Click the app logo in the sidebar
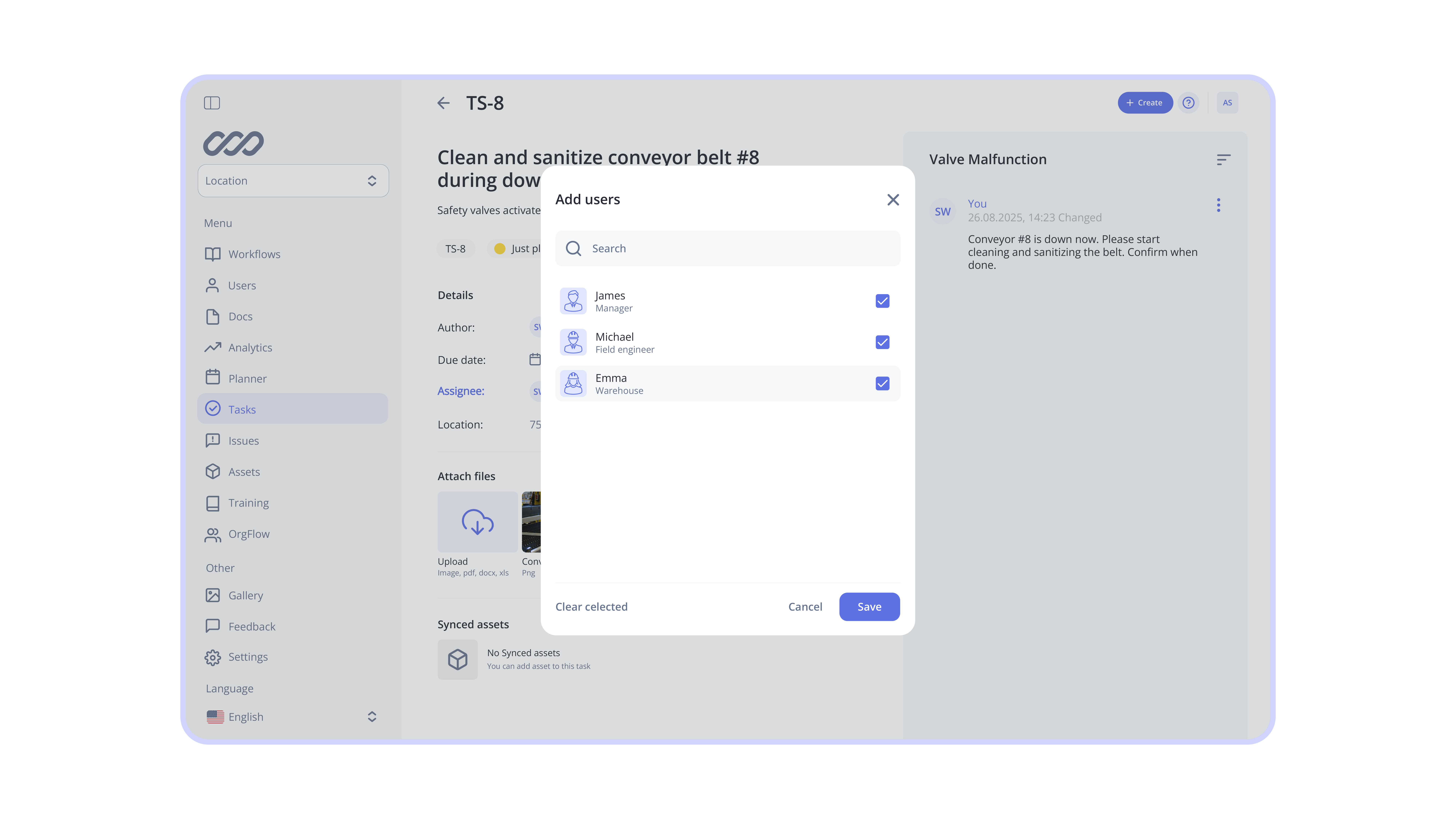1456x819 pixels. click(234, 144)
